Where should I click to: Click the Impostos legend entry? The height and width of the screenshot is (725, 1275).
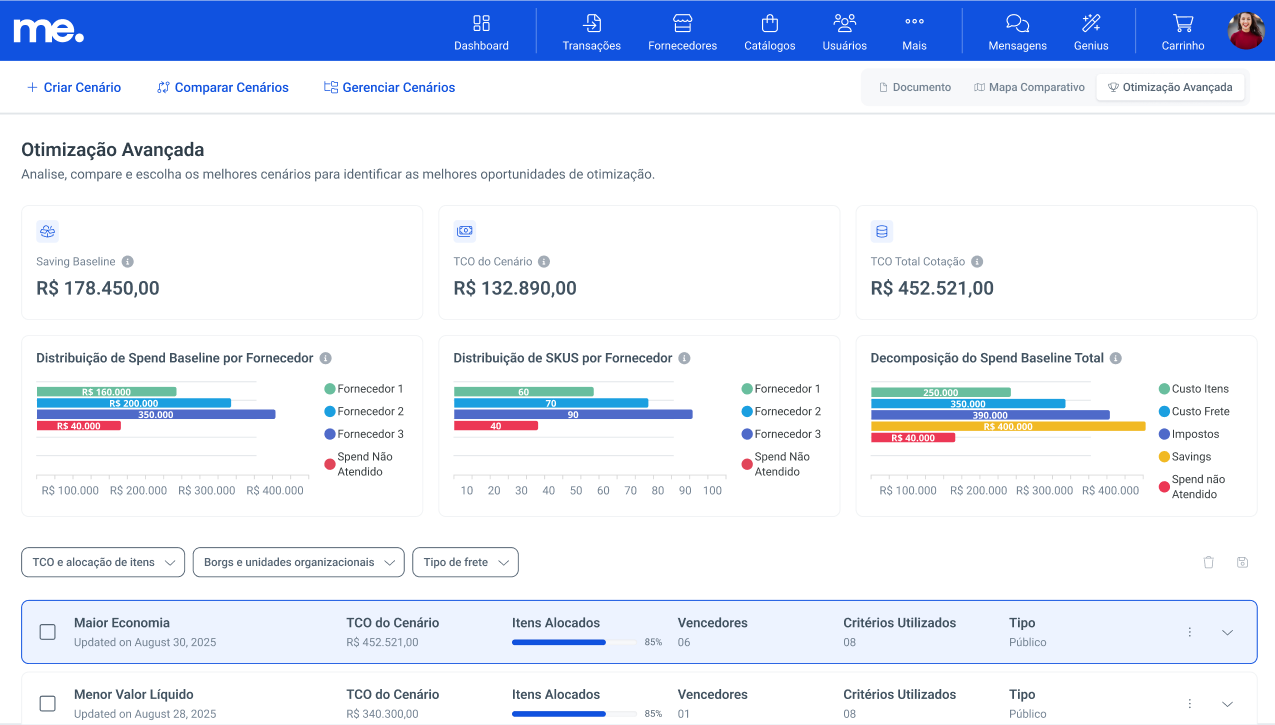pyautogui.click(x=1189, y=435)
